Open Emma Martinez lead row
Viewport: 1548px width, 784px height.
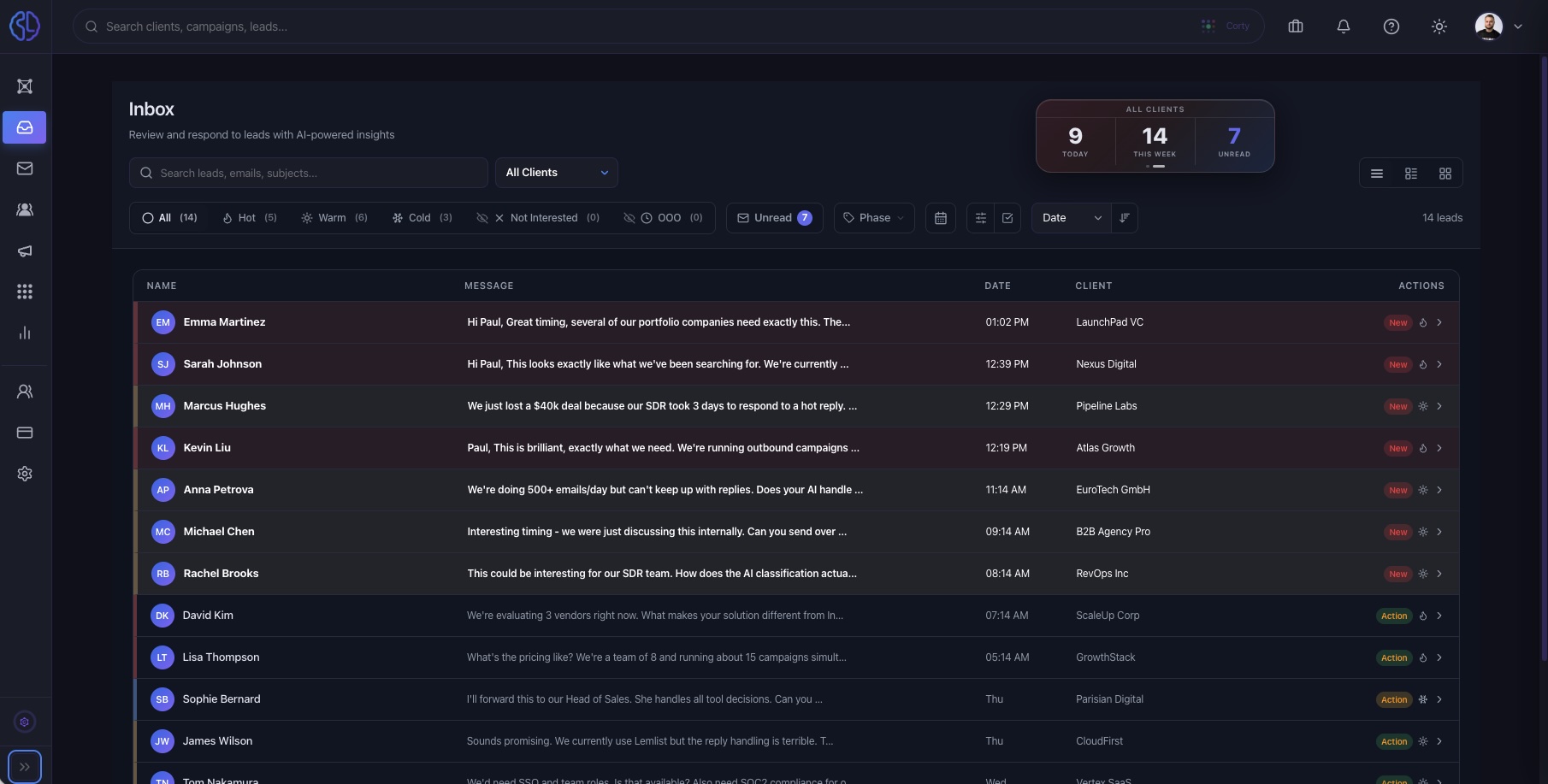796,322
